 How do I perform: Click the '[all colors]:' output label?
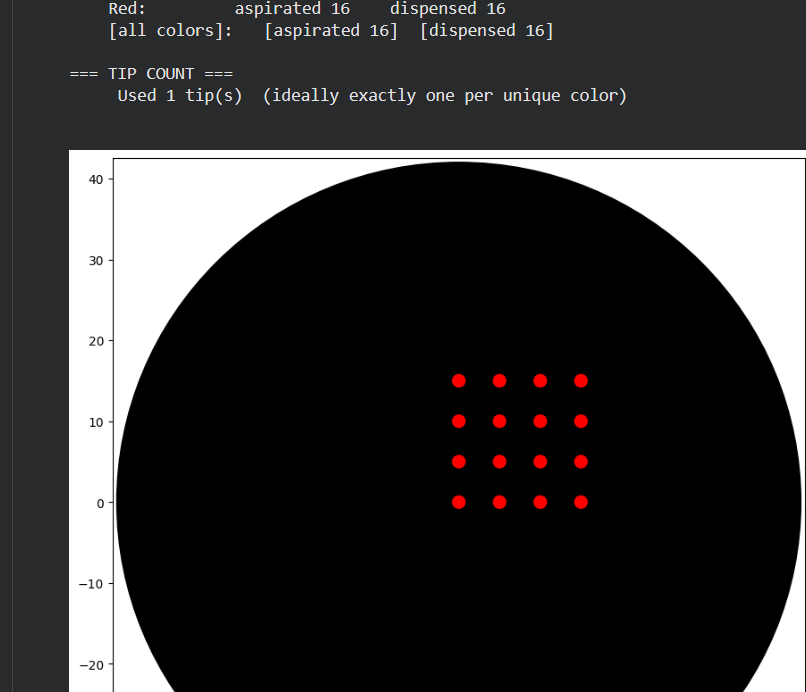pyautogui.click(x=170, y=31)
